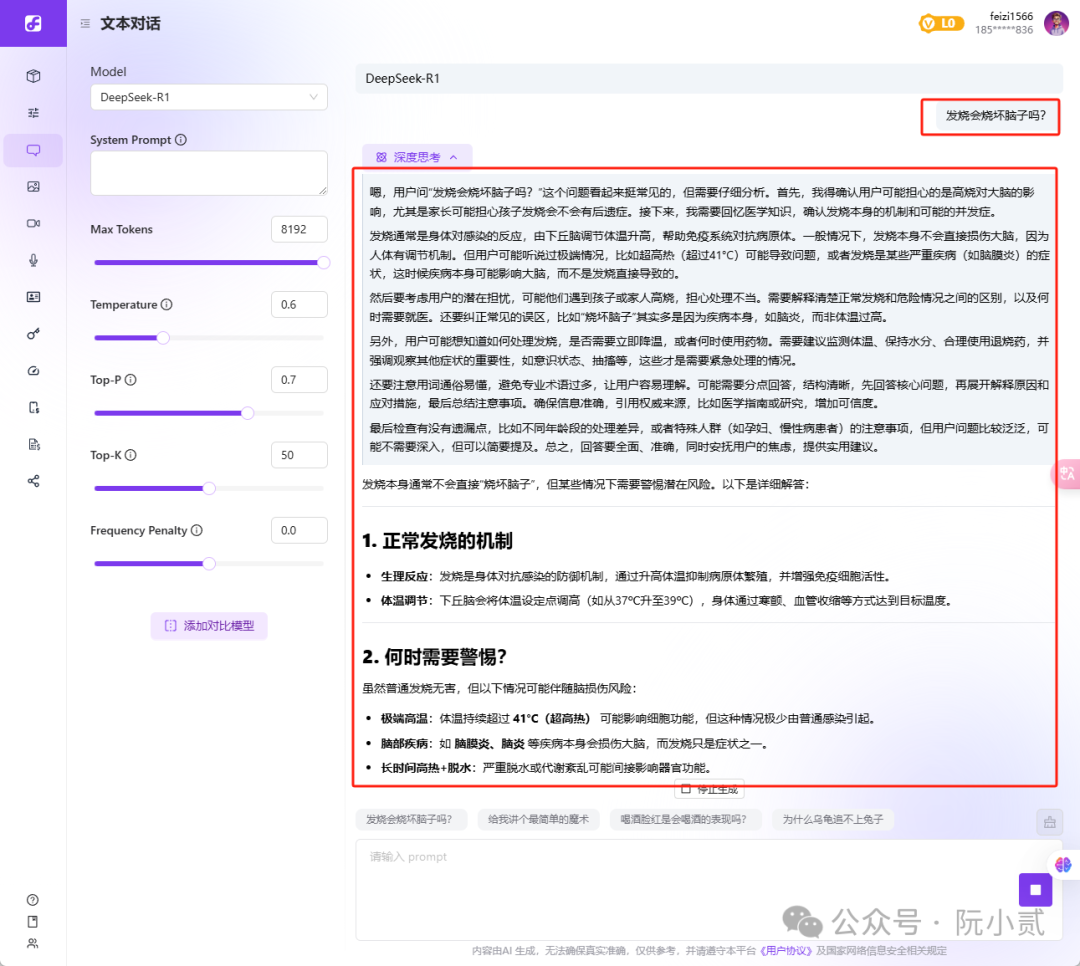Select suggestion 为什么乌龟追不上兔子
Viewport: 1080px width, 966px height.
833,819
